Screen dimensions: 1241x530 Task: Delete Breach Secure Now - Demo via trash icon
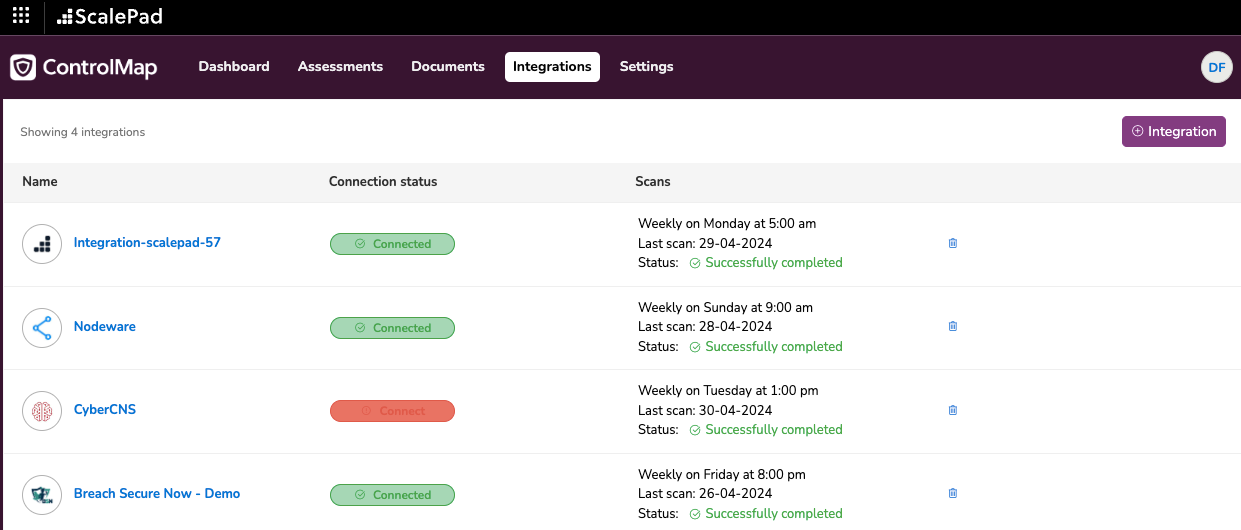point(953,493)
